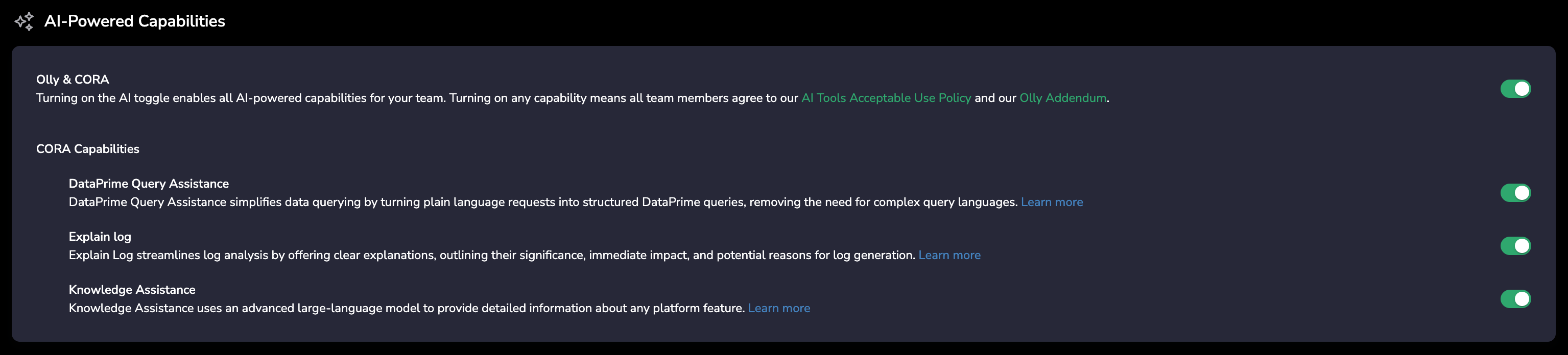Switch off Knowledge Assistance
The height and width of the screenshot is (355, 1568).
click(x=1516, y=298)
